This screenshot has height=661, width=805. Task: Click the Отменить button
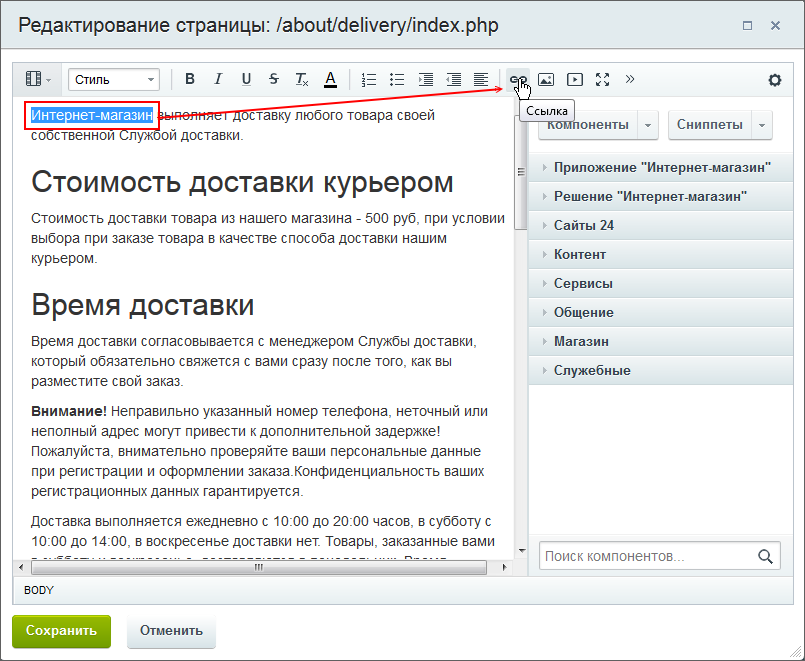coord(171,631)
